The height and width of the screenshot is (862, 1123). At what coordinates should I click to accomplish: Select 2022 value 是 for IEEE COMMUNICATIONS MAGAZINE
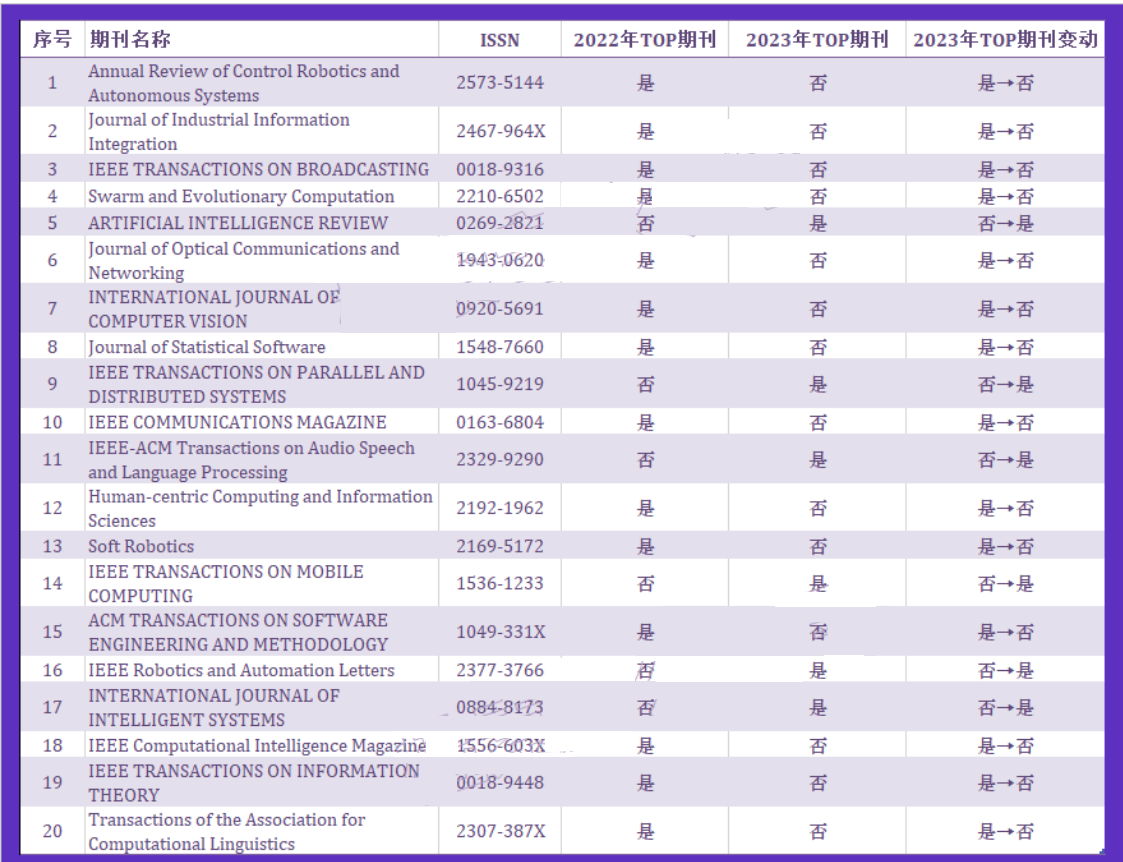tap(645, 422)
